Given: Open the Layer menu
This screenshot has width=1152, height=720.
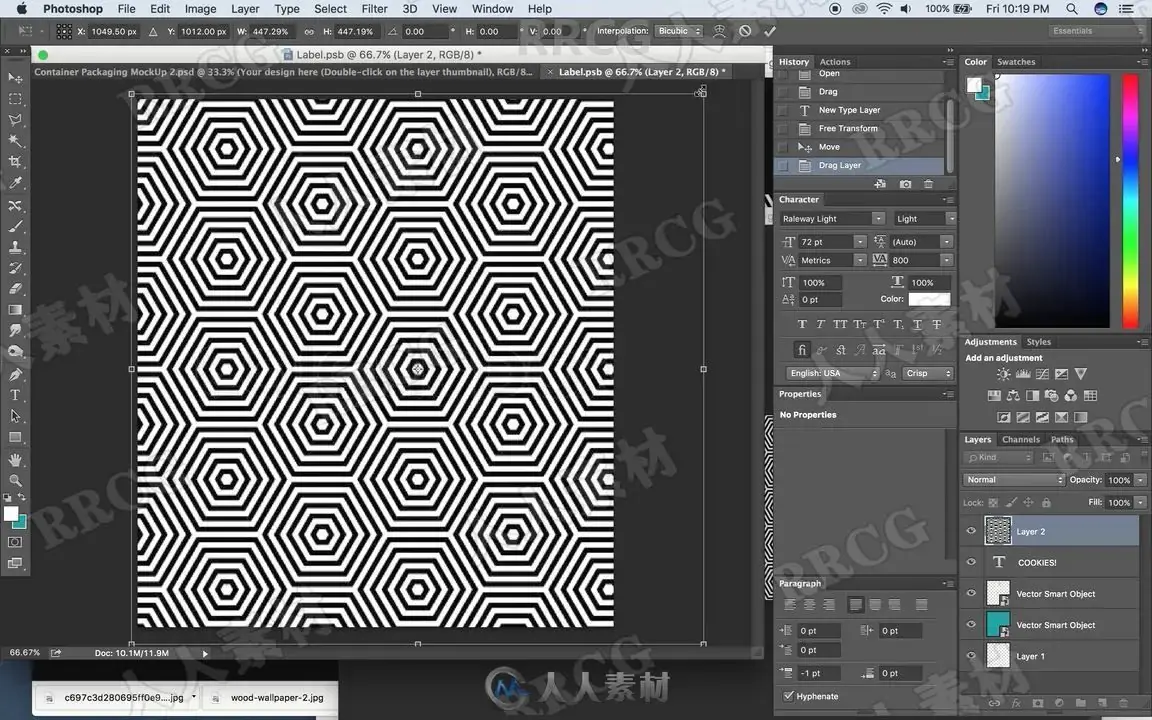Looking at the screenshot, I should 245,9.
